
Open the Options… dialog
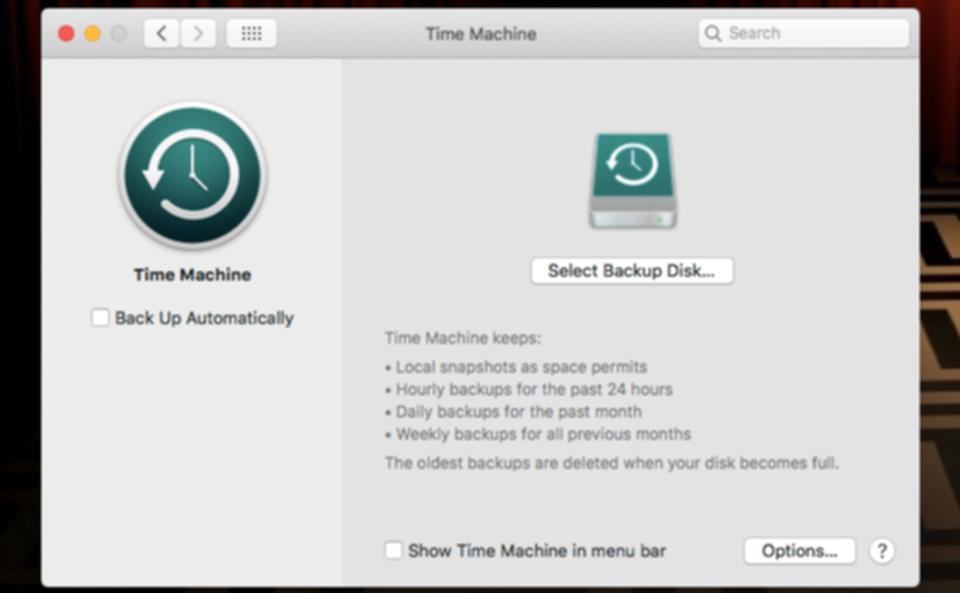800,551
